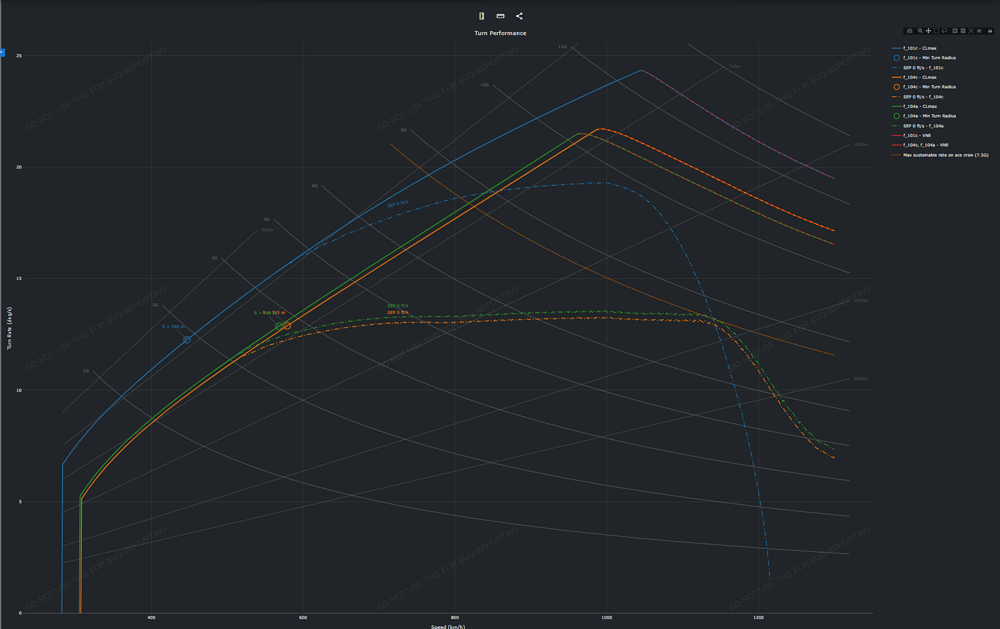Click the 800 tick label on the speed axis
Image resolution: width=1000 pixels, height=629 pixels.
pos(455,618)
